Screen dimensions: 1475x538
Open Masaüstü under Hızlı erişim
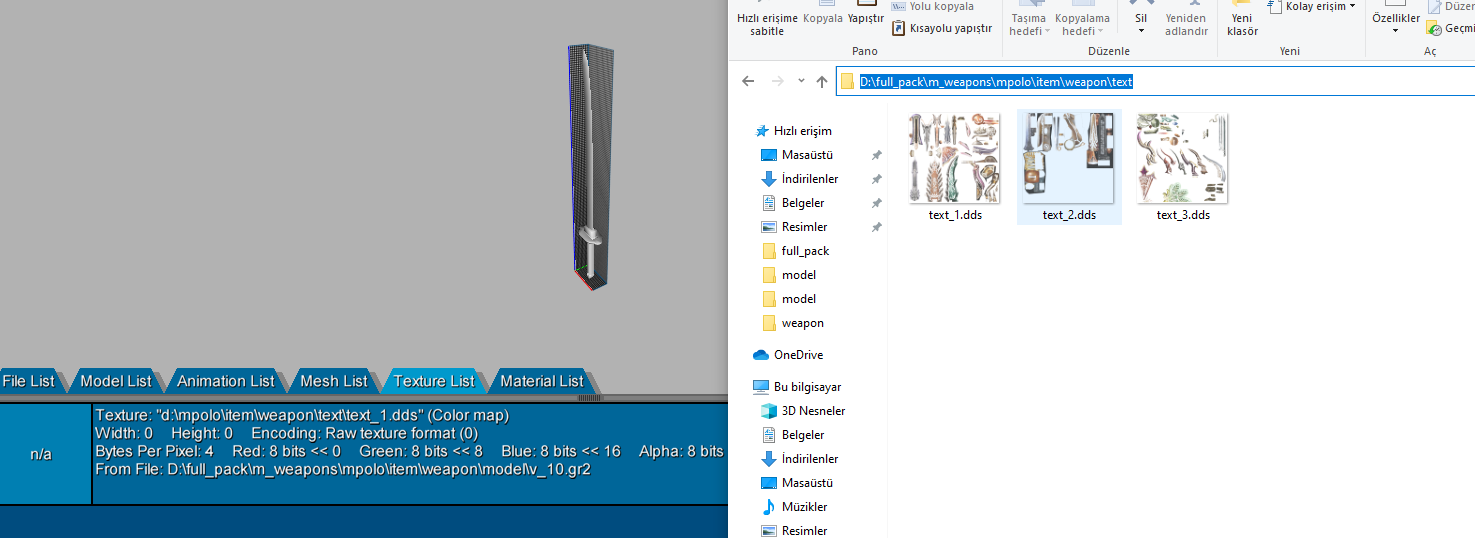(806, 155)
